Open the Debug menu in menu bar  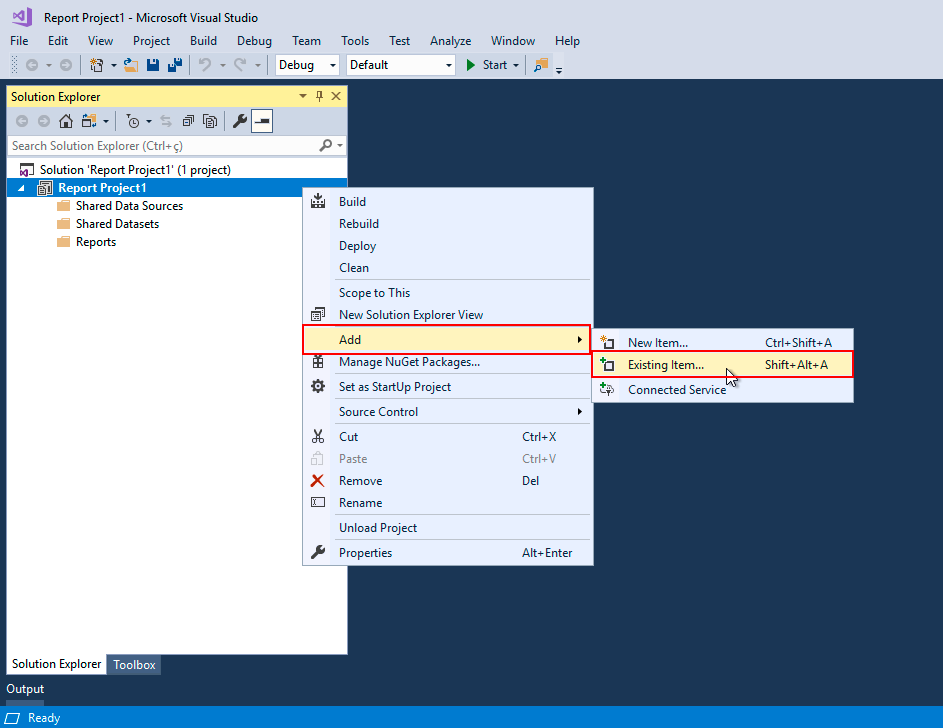pos(254,41)
